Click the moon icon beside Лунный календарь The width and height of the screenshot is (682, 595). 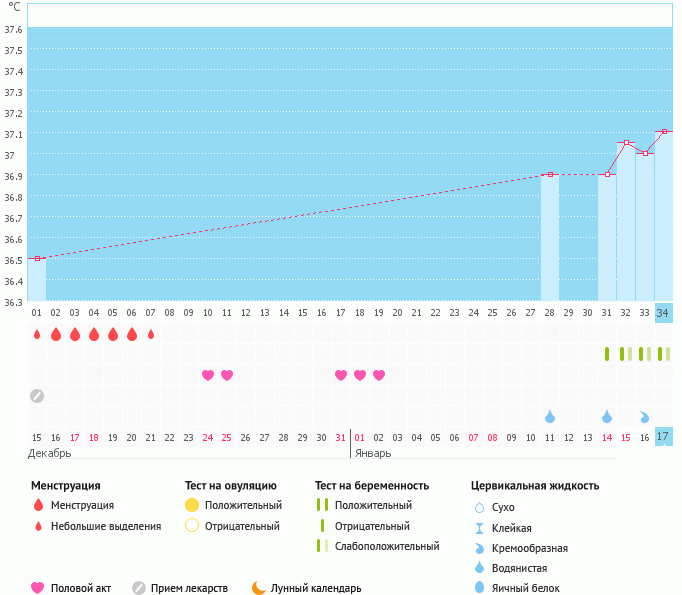click(x=259, y=588)
